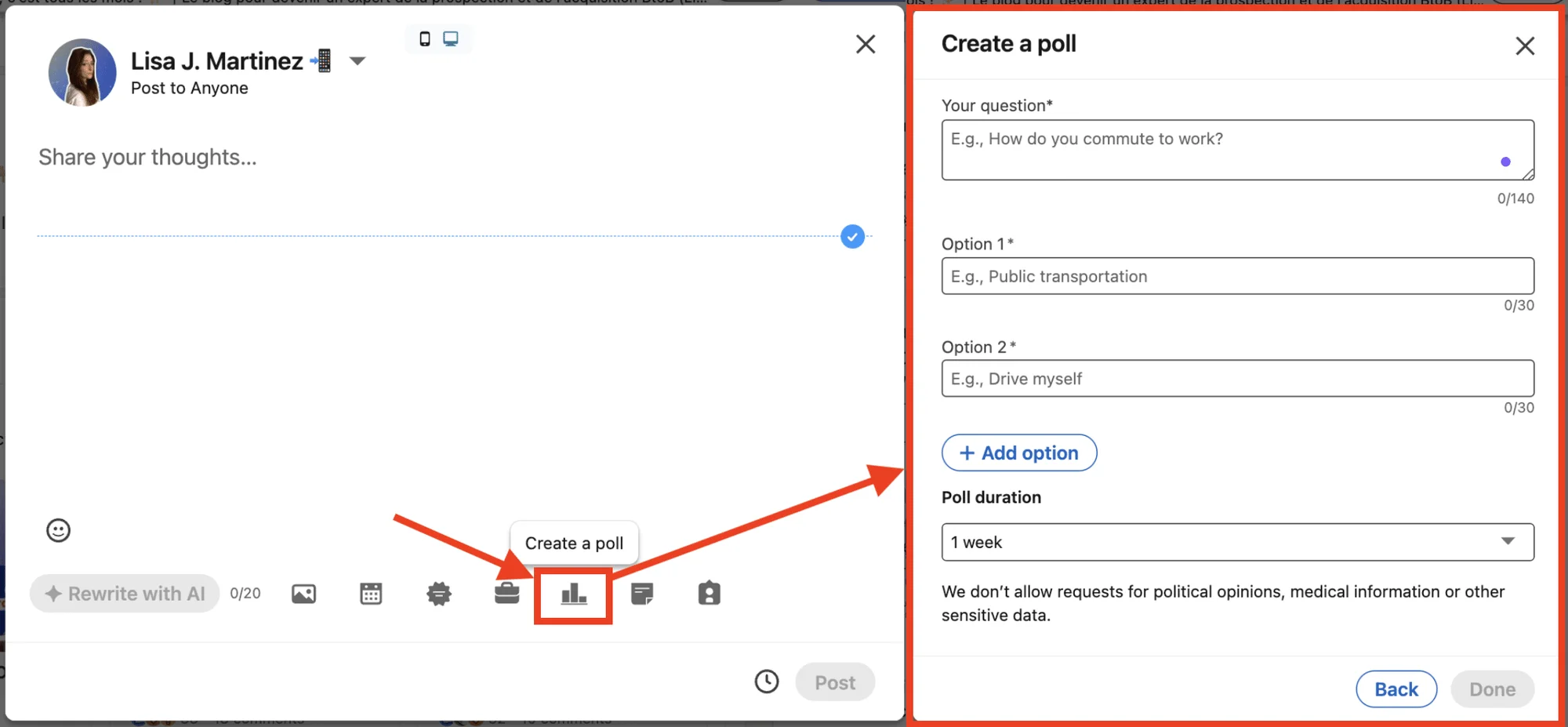Image resolution: width=1568 pixels, height=727 pixels.
Task: Click the blue checkmark circle in editor
Action: (852, 236)
